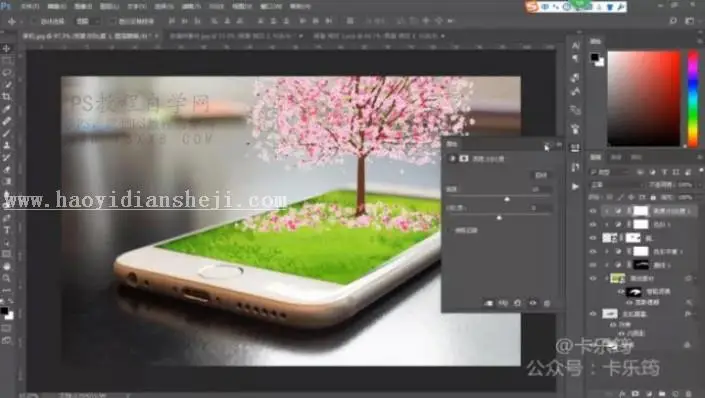
Task: Click the brightness slider handle
Action: [x=507, y=199]
